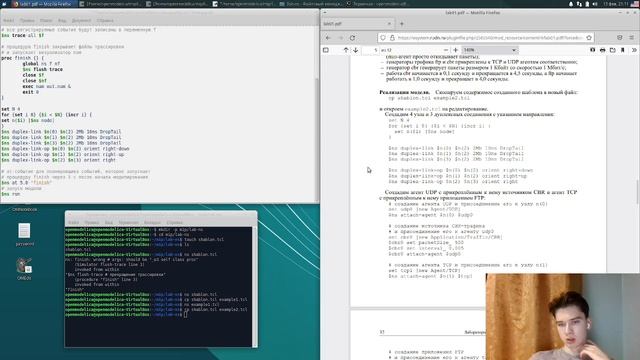Image resolution: width=640 pixels, height=360 pixels.
Task: Open Правка menu in terminal window
Action: click(91, 222)
